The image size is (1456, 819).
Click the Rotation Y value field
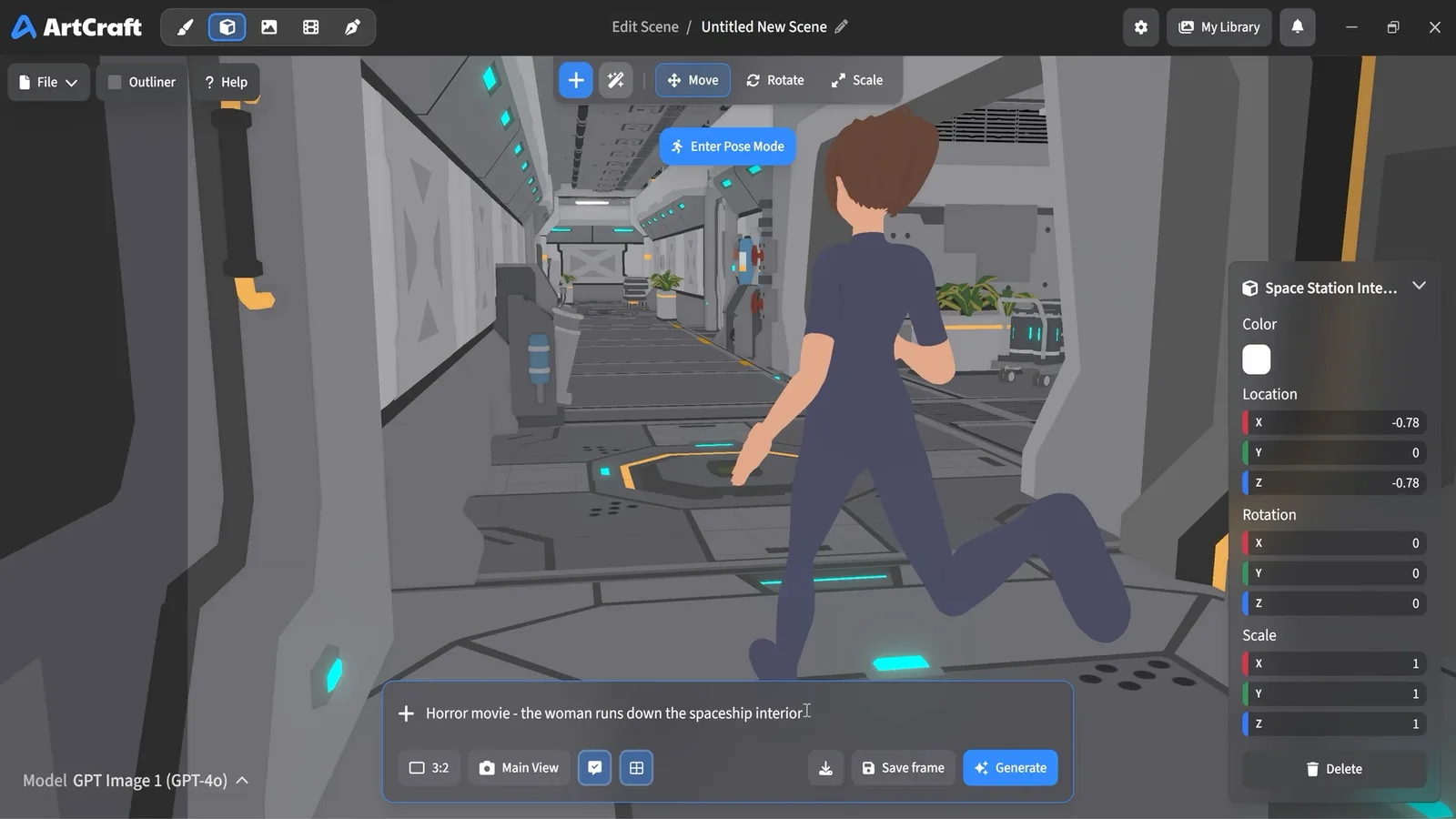tap(1334, 573)
